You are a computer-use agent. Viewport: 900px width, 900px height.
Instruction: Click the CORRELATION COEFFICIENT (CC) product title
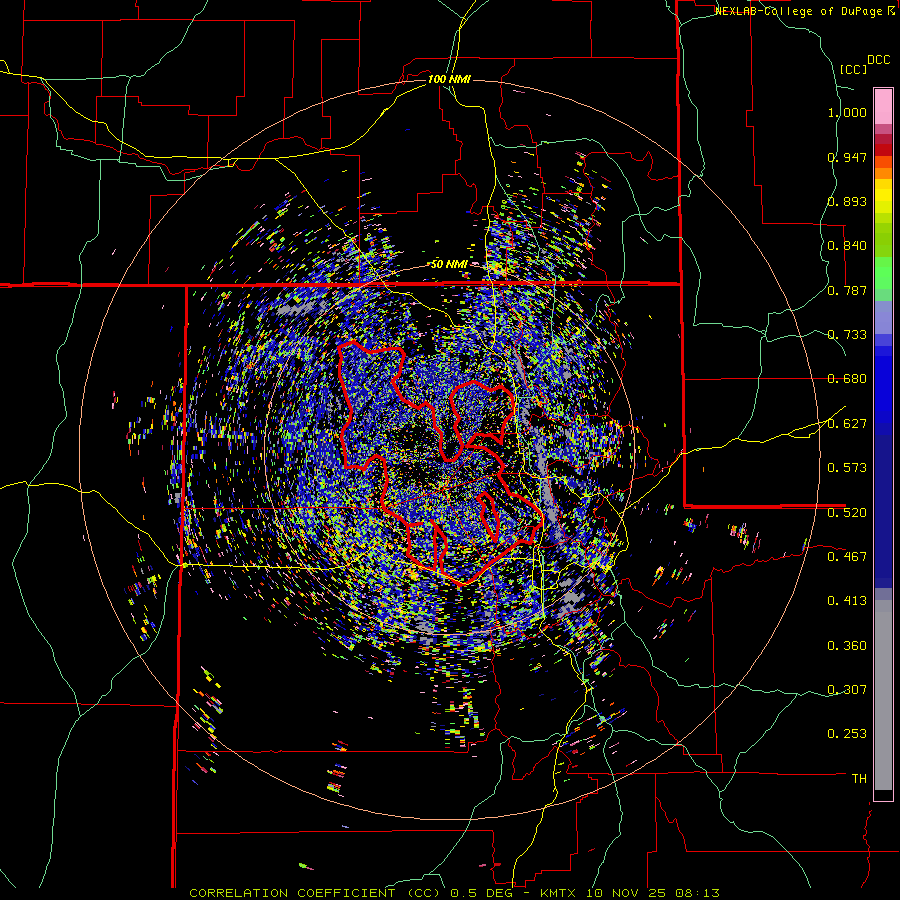317,893
